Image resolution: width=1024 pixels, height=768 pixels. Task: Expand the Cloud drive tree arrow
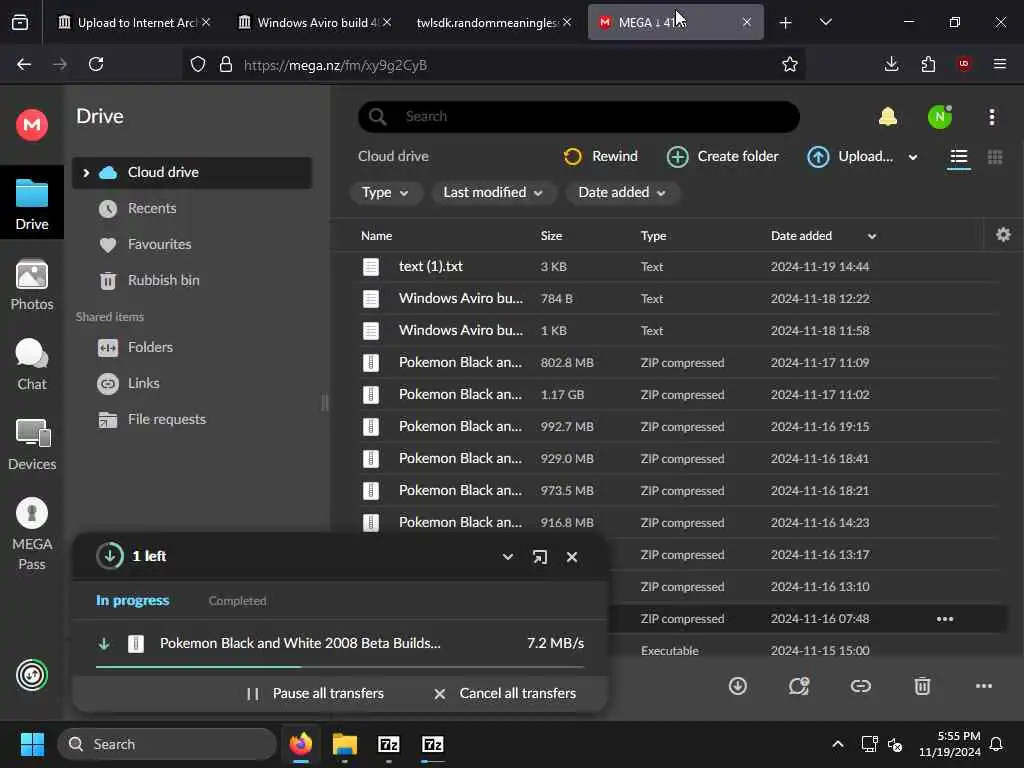tap(86, 172)
